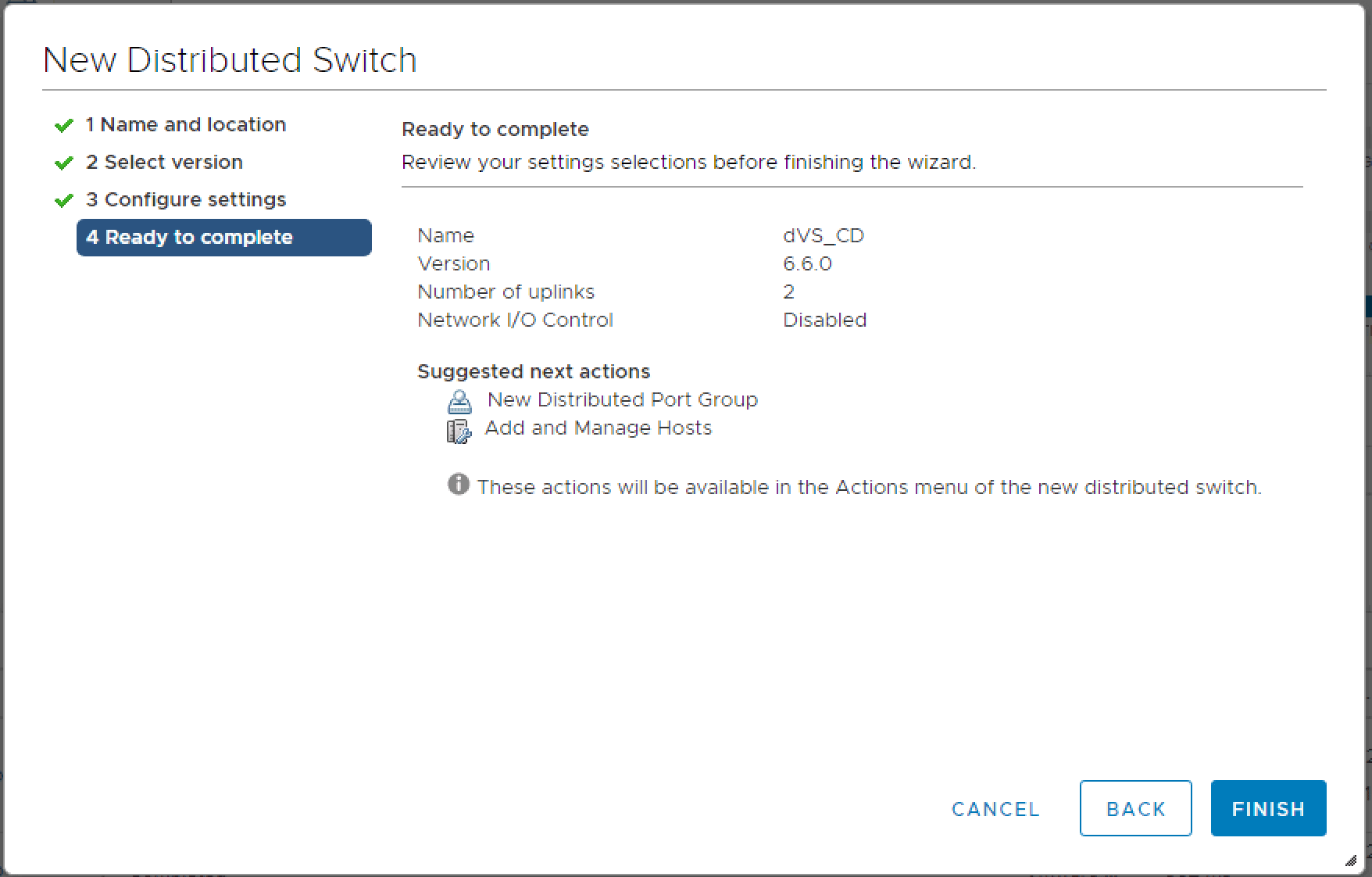Viewport: 1372px width, 877px height.
Task: Click the info icon beside actions note
Action: click(459, 485)
